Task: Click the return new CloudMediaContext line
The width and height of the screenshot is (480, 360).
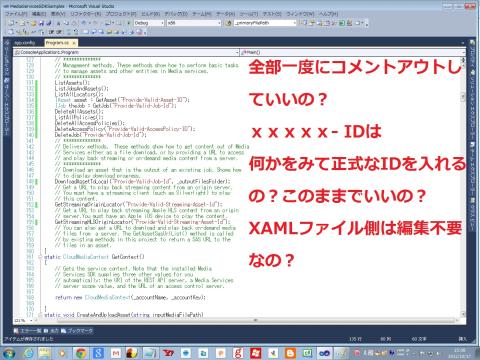Action: click(130, 297)
